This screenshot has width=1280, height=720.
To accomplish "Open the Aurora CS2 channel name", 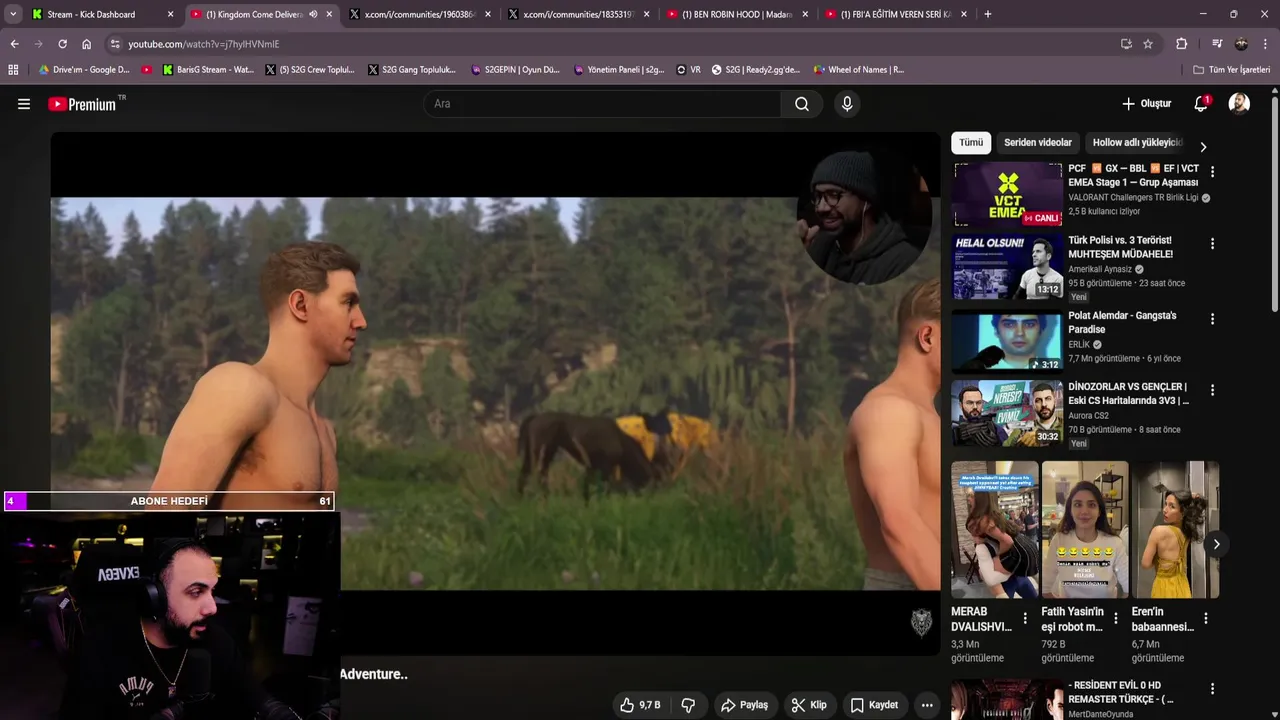I will tap(1088, 416).
